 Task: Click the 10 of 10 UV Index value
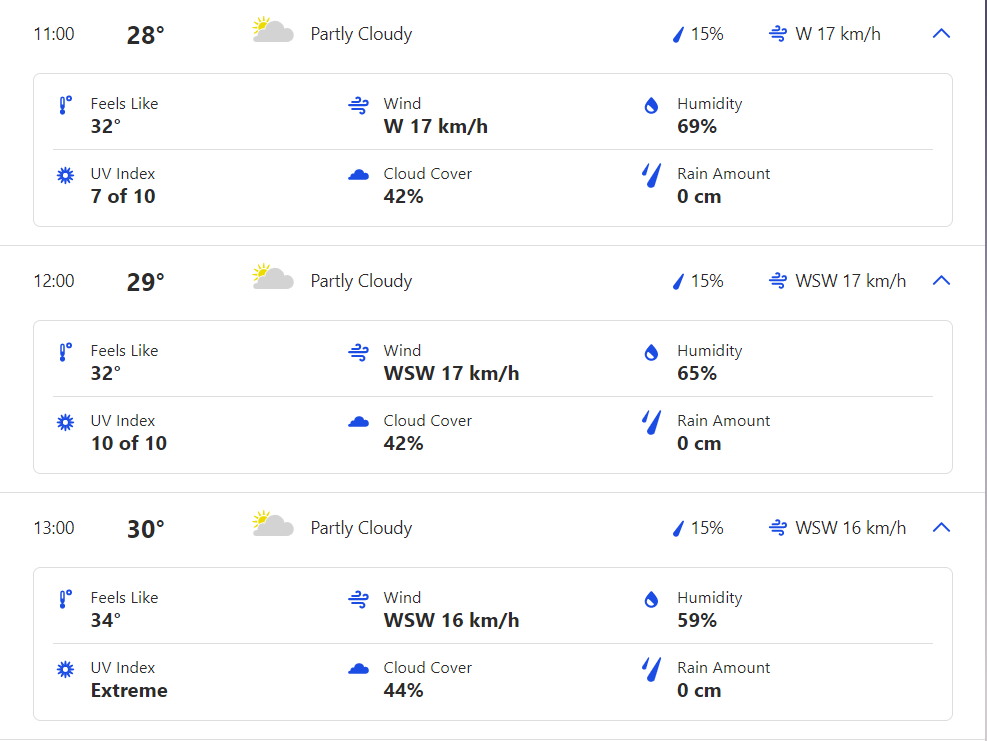click(129, 443)
